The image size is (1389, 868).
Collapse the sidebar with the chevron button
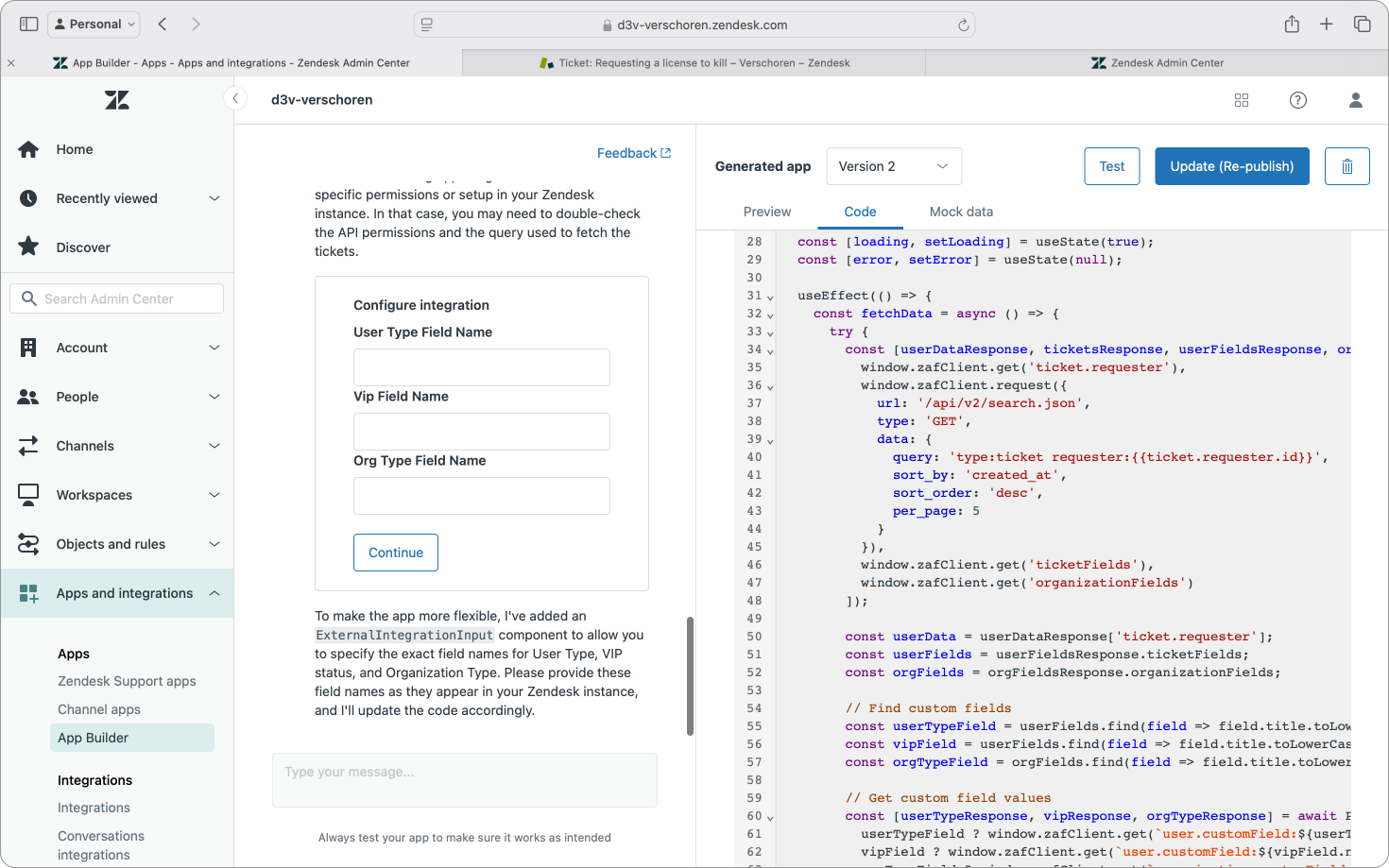coord(235,99)
